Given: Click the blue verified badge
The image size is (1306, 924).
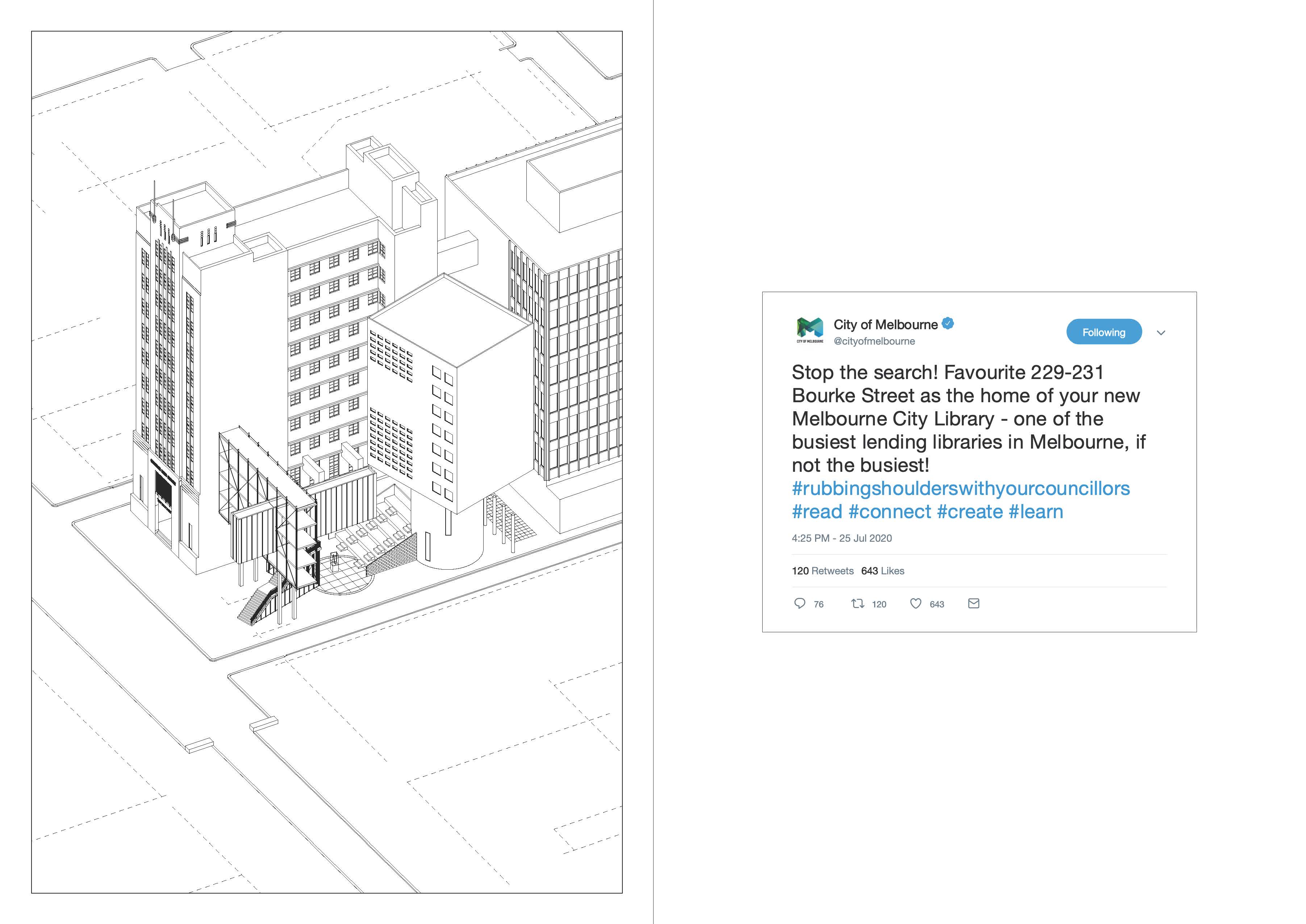Looking at the screenshot, I should [x=948, y=324].
